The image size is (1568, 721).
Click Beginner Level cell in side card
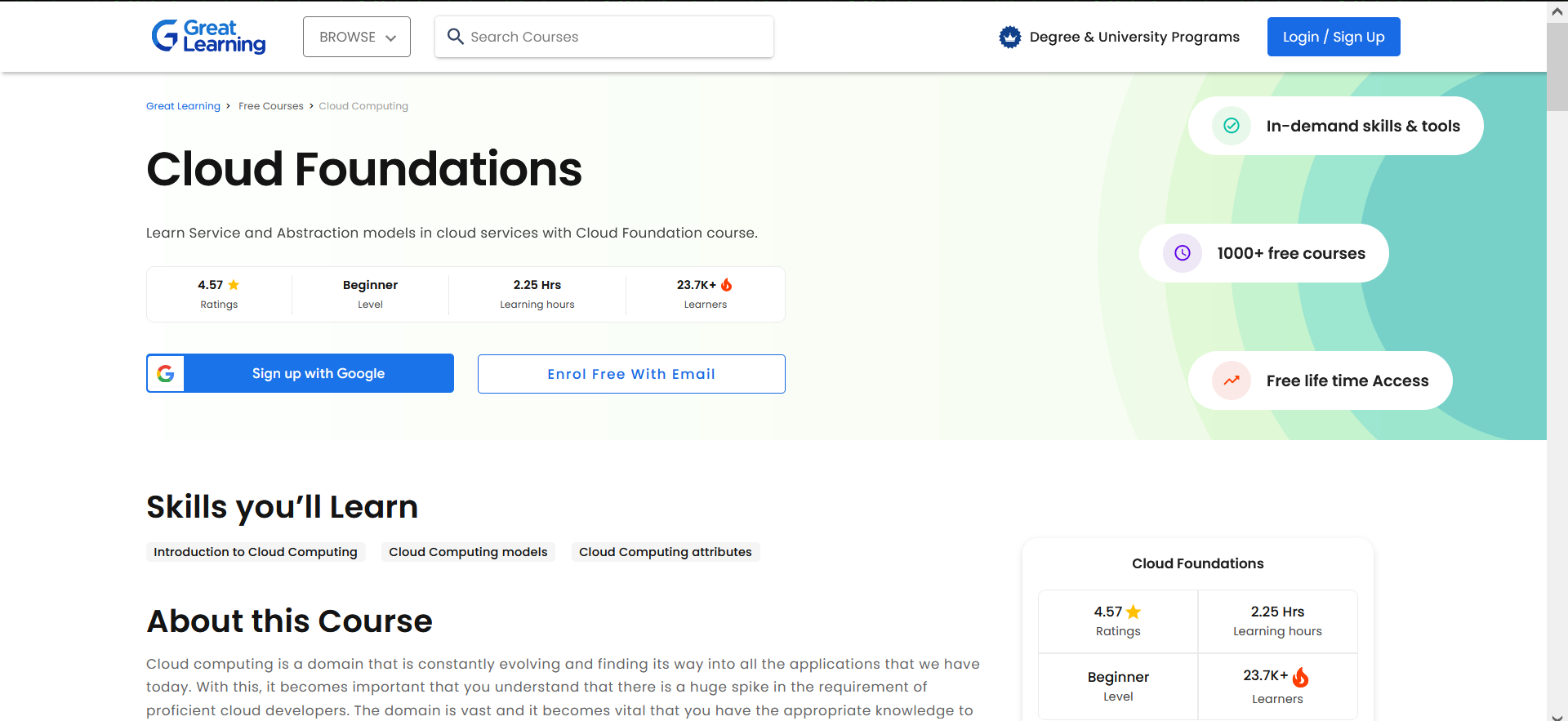(1118, 686)
